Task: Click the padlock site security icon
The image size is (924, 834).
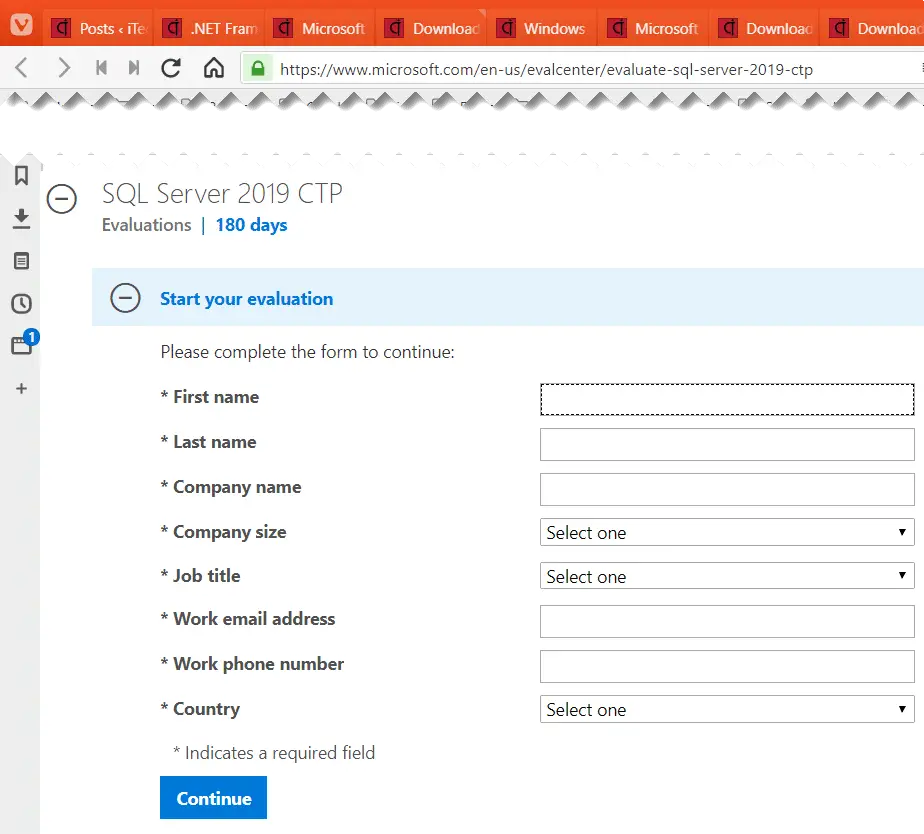Action: tap(257, 69)
